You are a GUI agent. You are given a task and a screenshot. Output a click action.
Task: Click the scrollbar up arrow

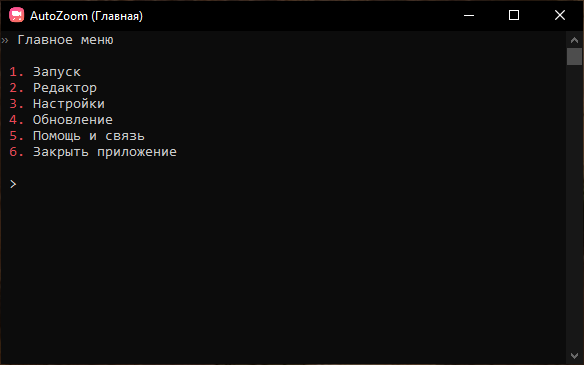574,40
